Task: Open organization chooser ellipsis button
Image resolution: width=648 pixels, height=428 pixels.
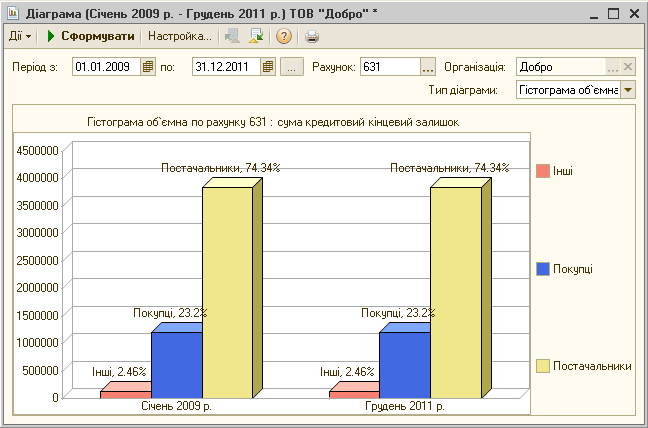Action: coord(613,67)
